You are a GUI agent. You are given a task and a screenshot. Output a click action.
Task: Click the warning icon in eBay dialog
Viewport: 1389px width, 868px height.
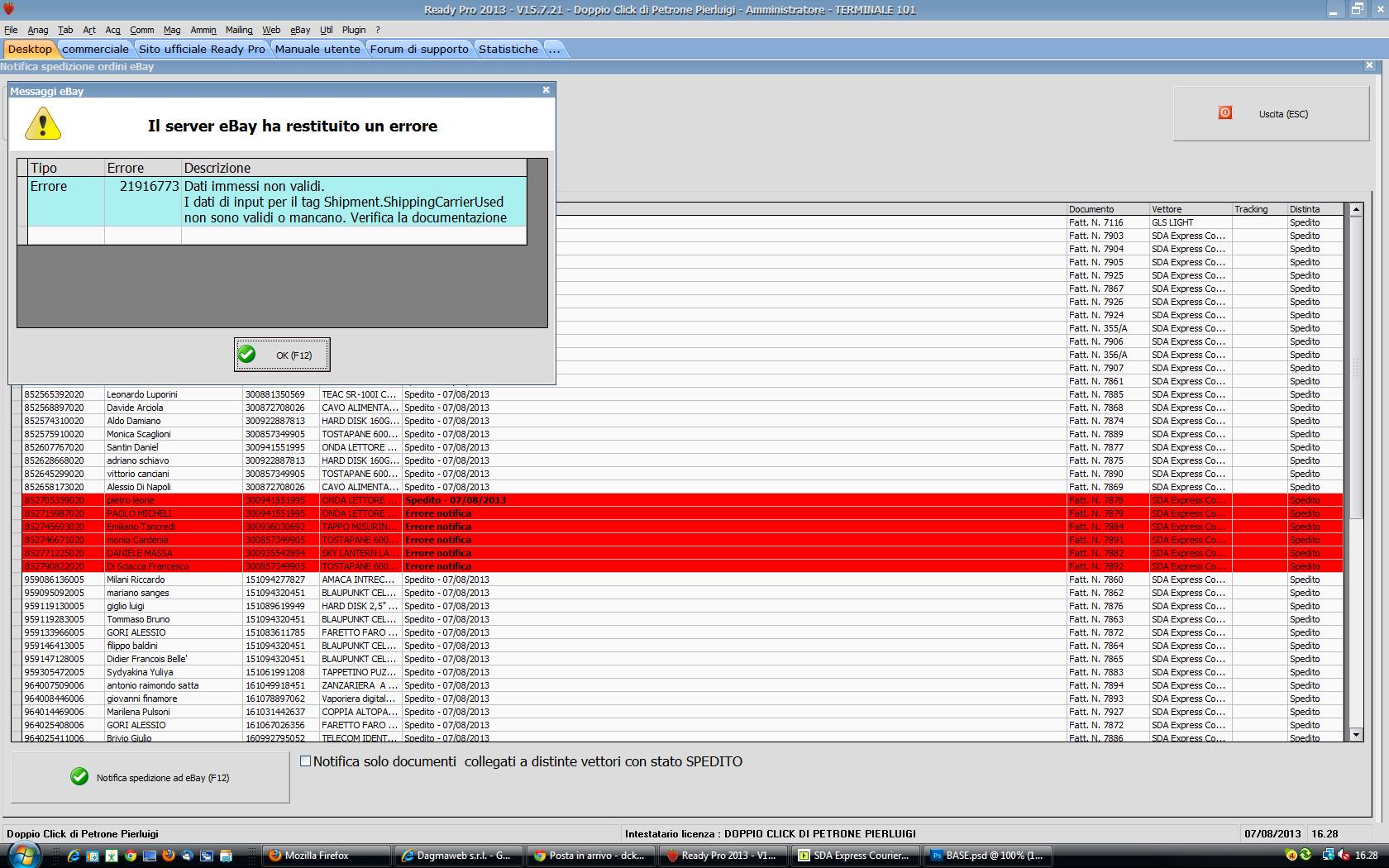tap(43, 124)
